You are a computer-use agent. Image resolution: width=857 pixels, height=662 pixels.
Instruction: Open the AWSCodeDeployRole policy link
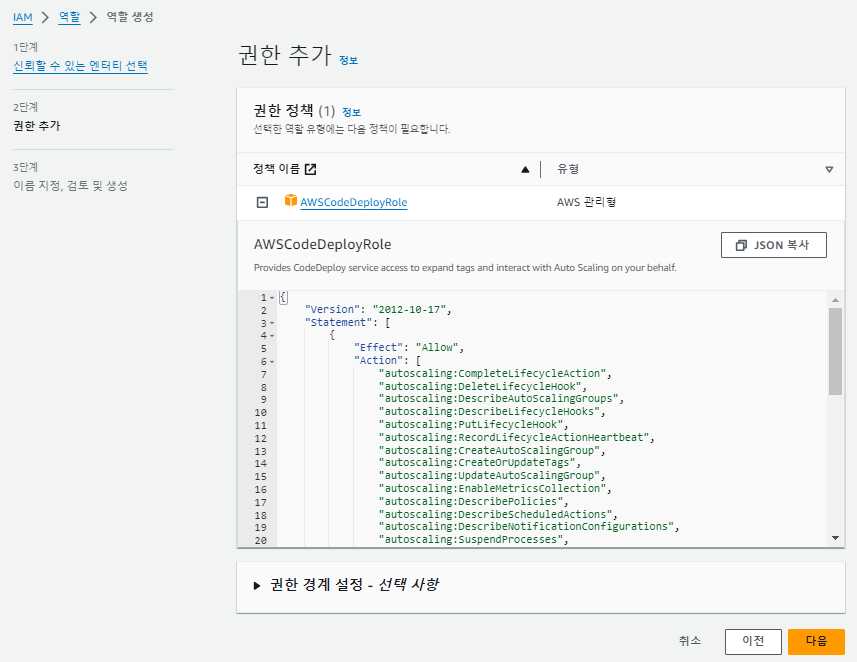click(x=354, y=202)
